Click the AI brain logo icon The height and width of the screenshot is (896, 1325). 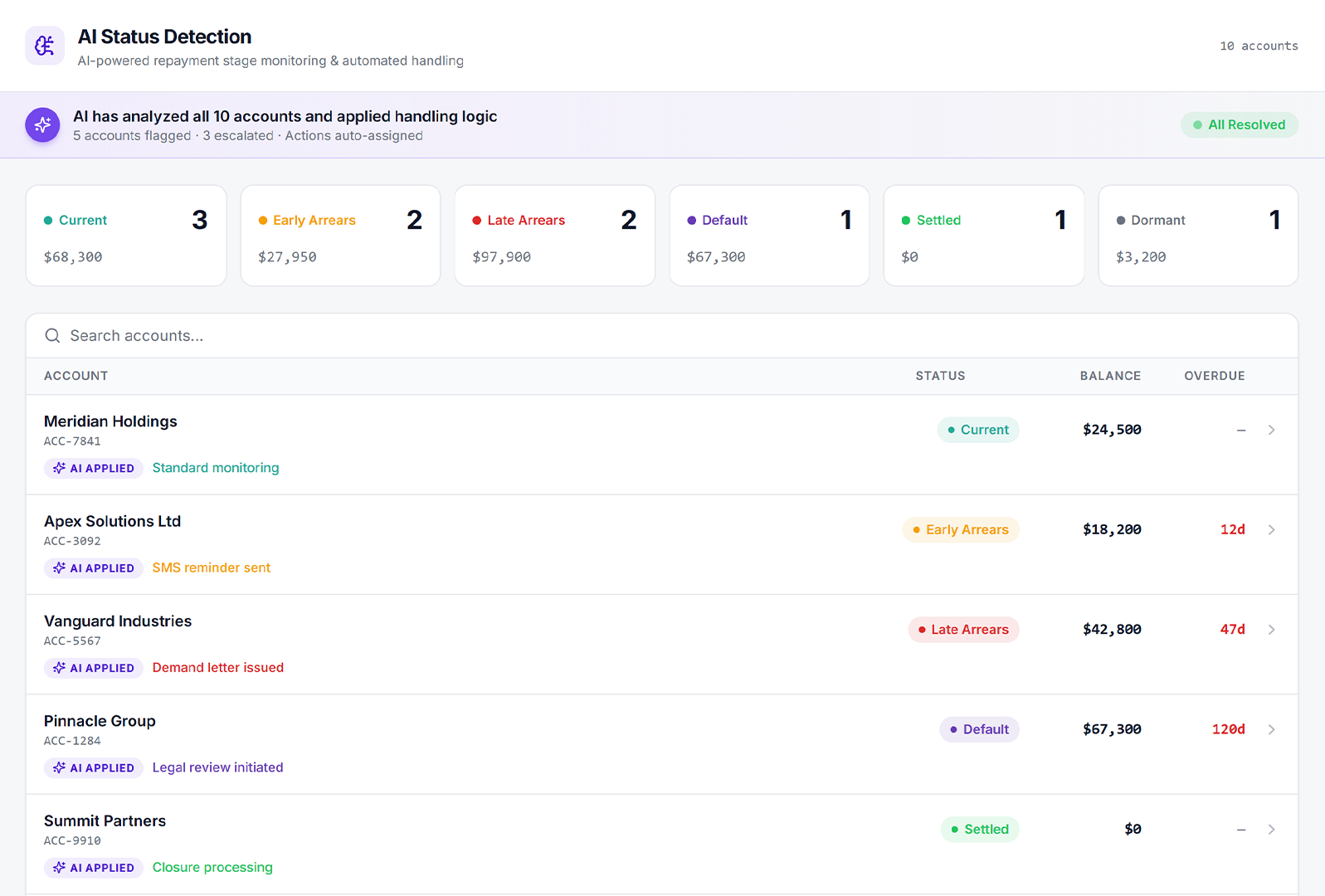coord(45,46)
